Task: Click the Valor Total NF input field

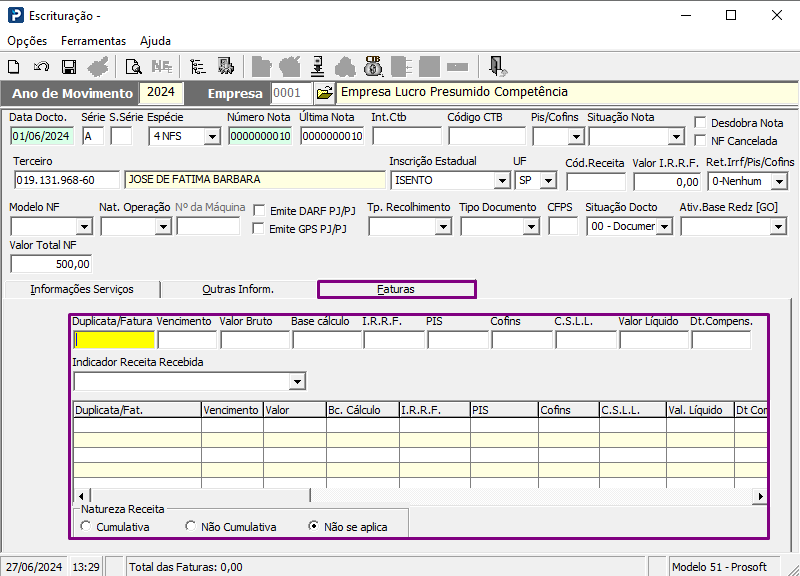Action: click(x=52, y=265)
